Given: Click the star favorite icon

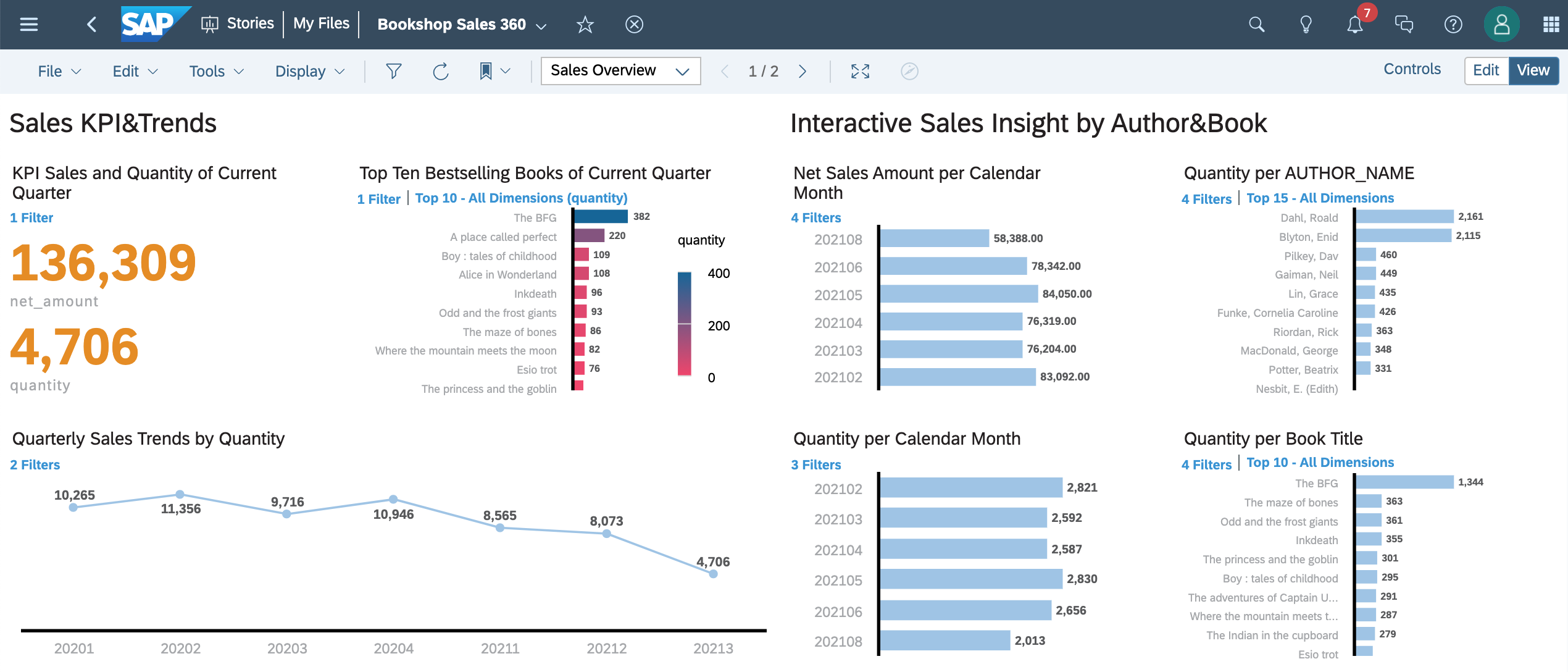Looking at the screenshot, I should pyautogui.click(x=585, y=25).
